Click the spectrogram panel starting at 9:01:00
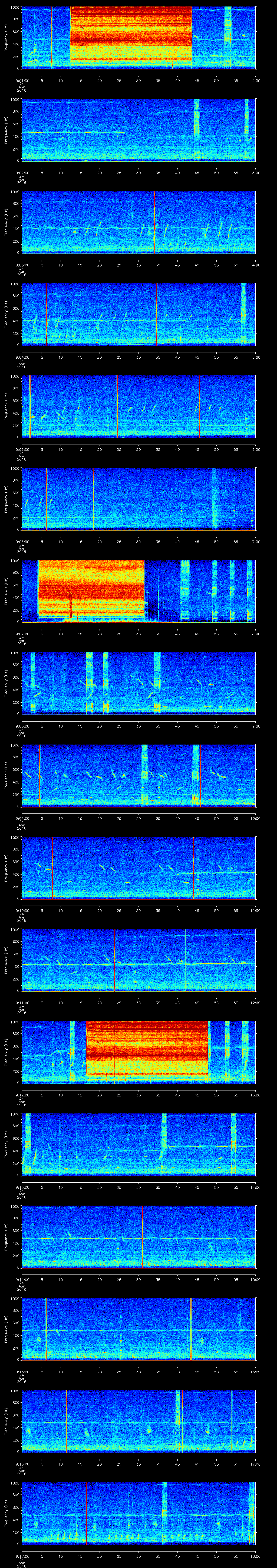Viewport: 277px width, 1568px height. click(x=139, y=38)
